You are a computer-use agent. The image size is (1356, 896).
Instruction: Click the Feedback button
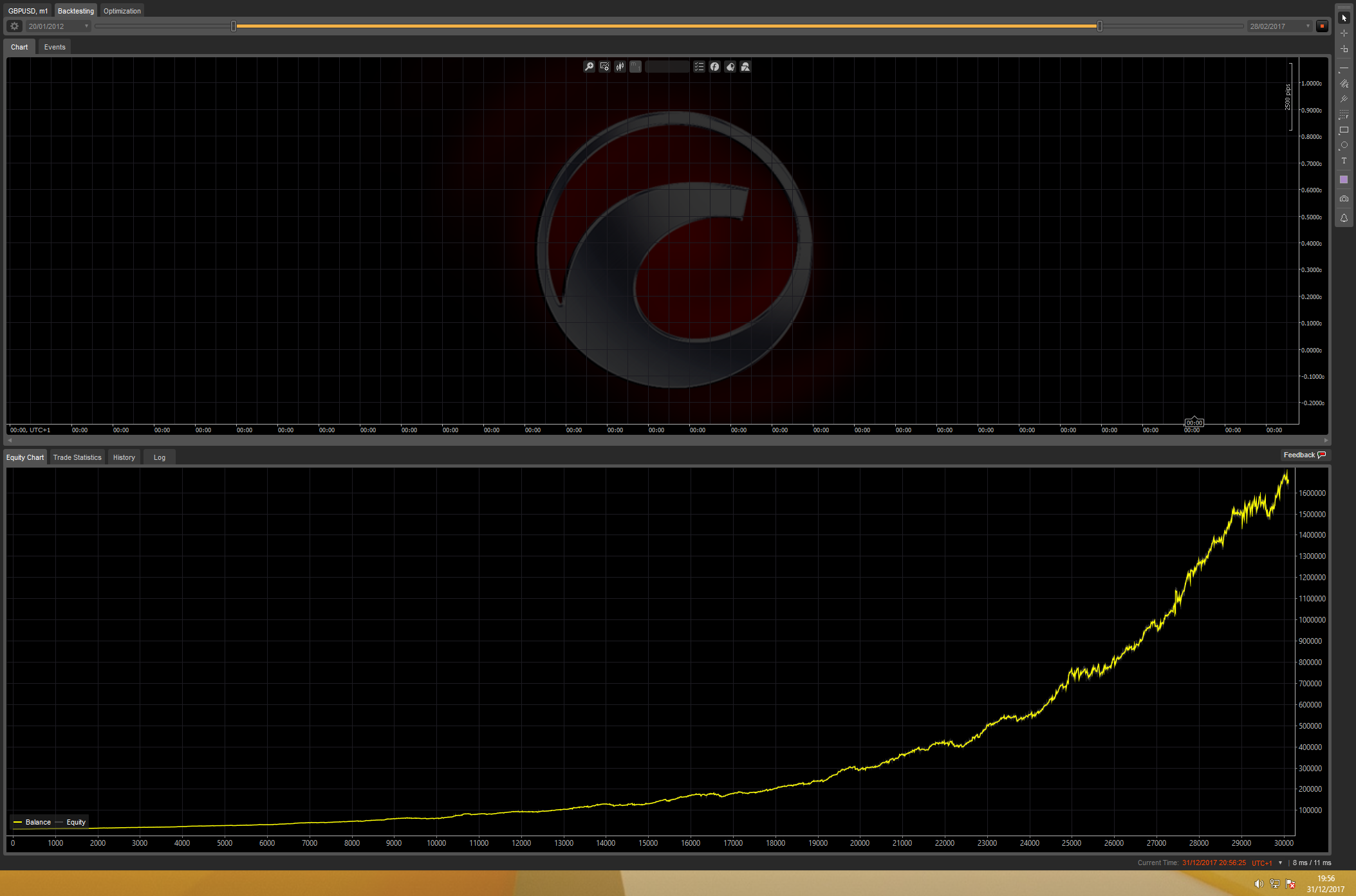pyautogui.click(x=1305, y=455)
